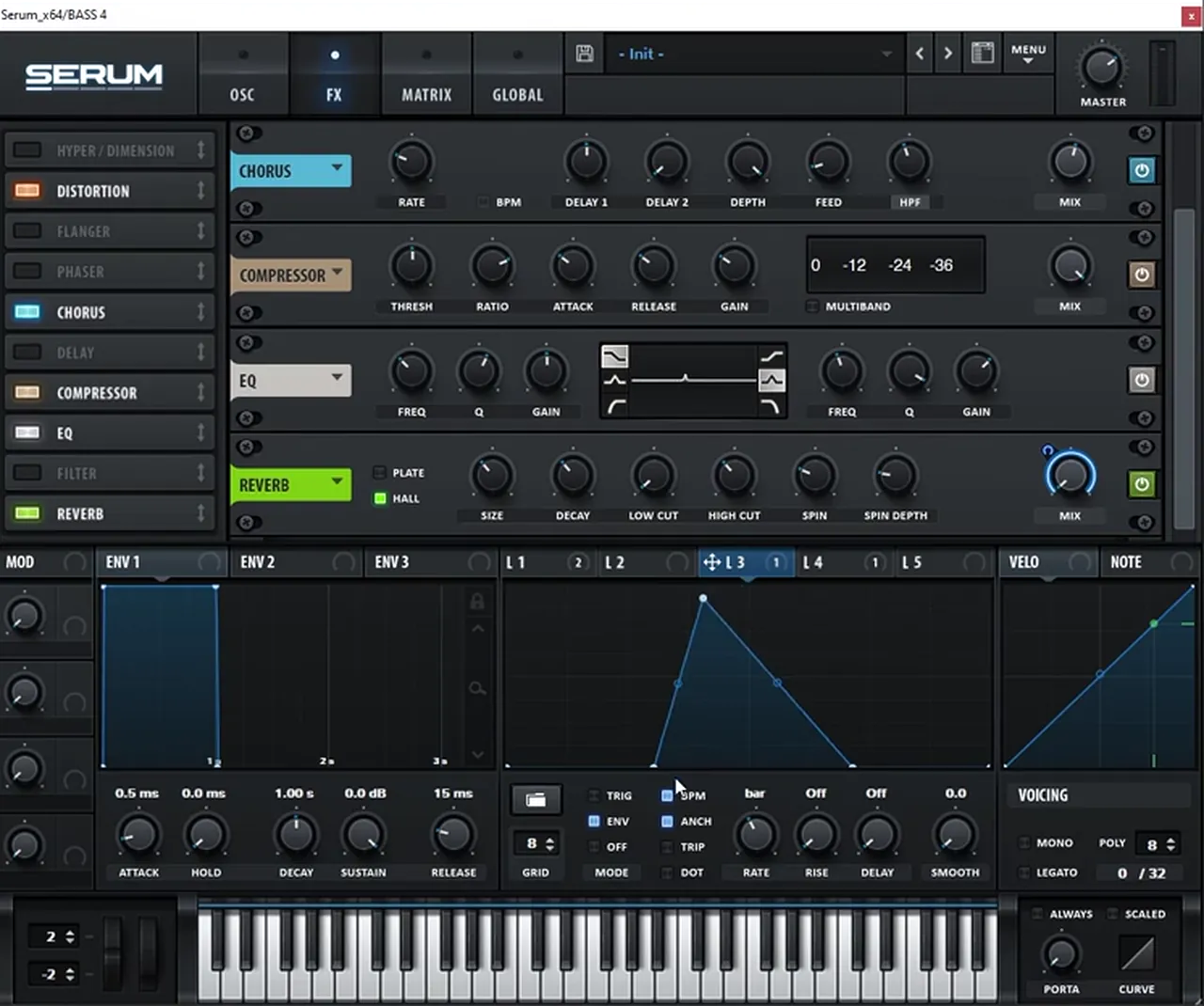Viewport: 1204px width, 1006px height.
Task: Open the LFO shape folder icon
Action: click(535, 800)
